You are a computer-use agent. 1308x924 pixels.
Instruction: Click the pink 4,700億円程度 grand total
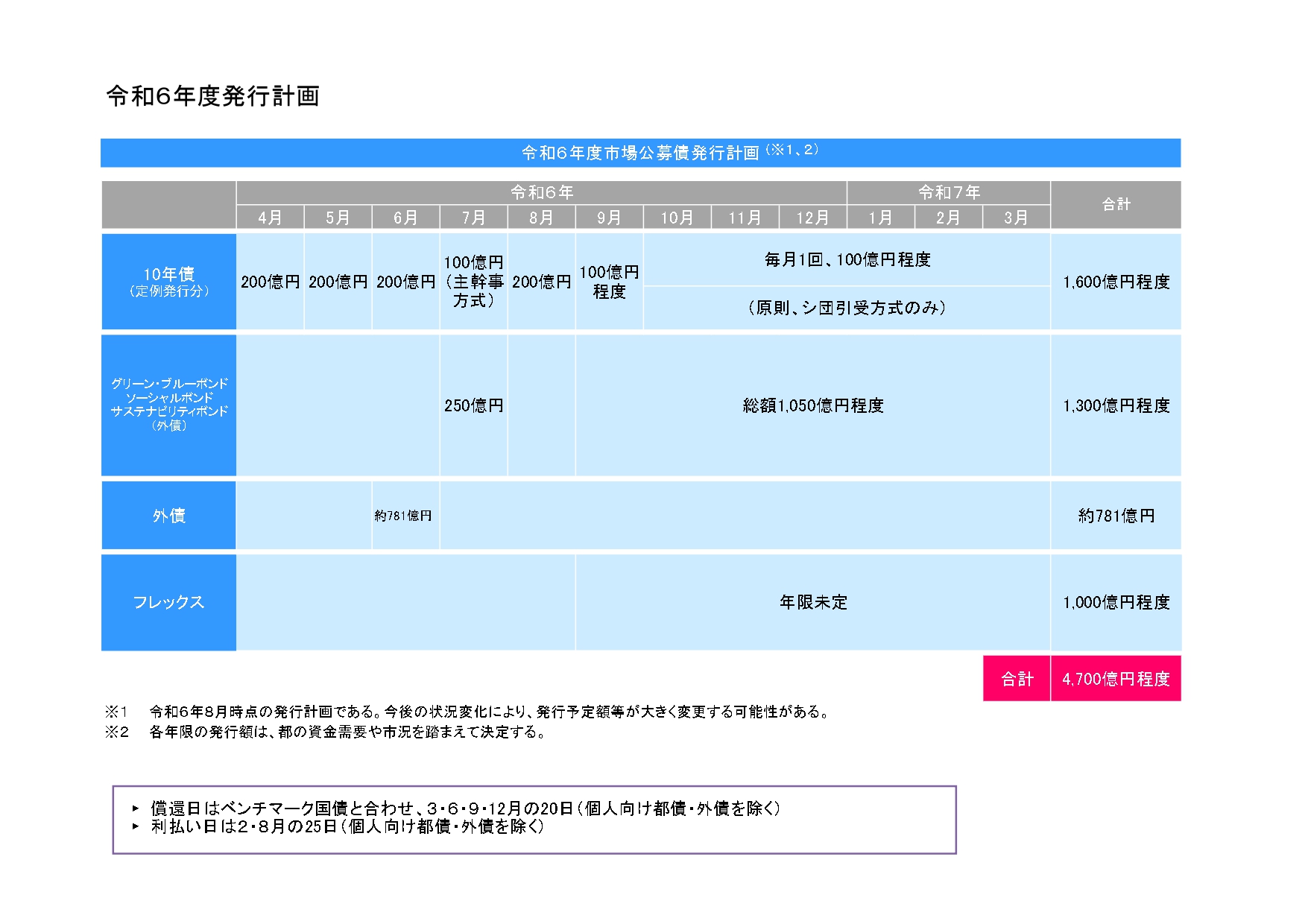(x=1116, y=678)
